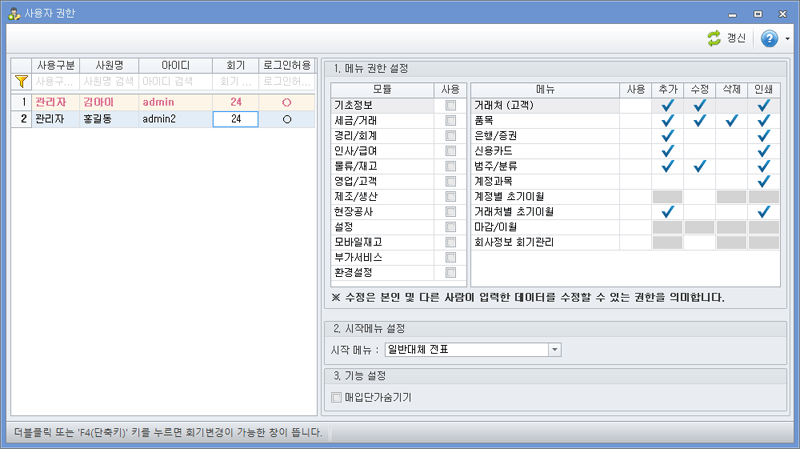The image size is (800, 449).
Task: Click the 사원명 검색 filter field
Action: [109, 81]
